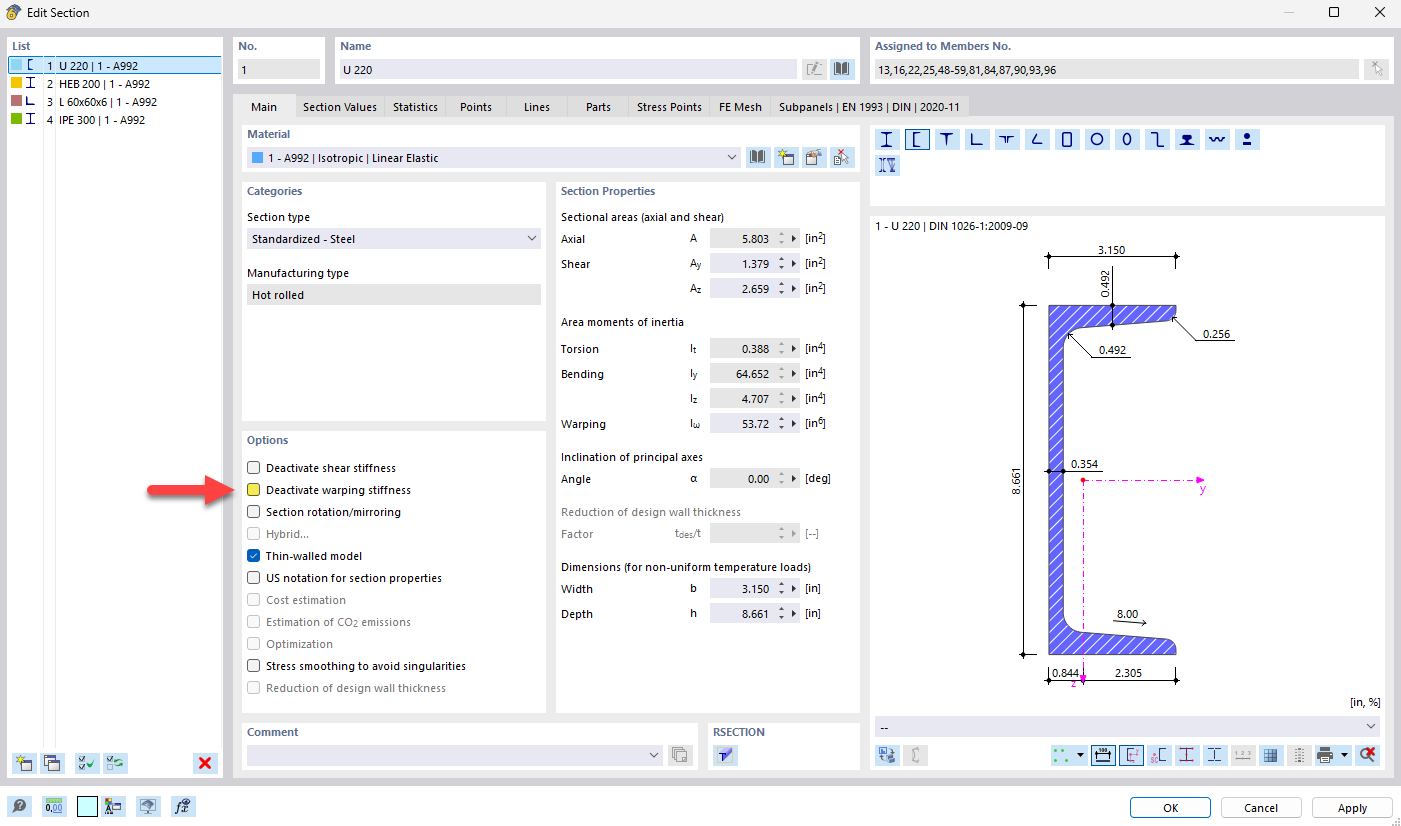Viewport: 1401px width, 826px height.
Task: Open the printer icon below the section preview
Action: click(1325, 755)
